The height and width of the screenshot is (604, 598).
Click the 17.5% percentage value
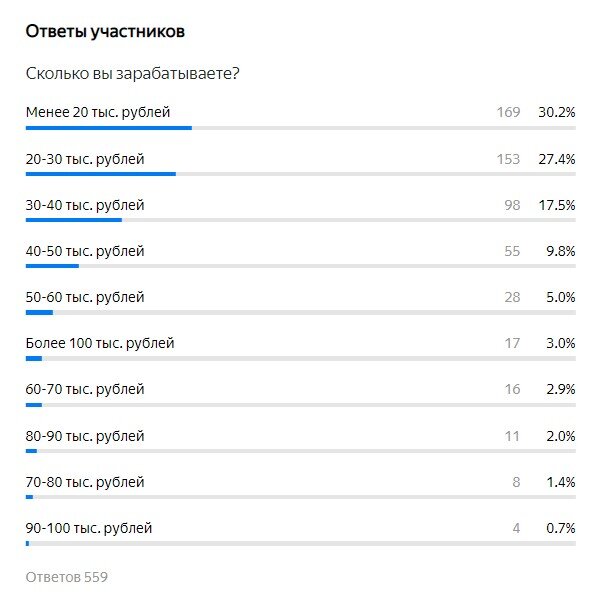pyautogui.click(x=557, y=205)
